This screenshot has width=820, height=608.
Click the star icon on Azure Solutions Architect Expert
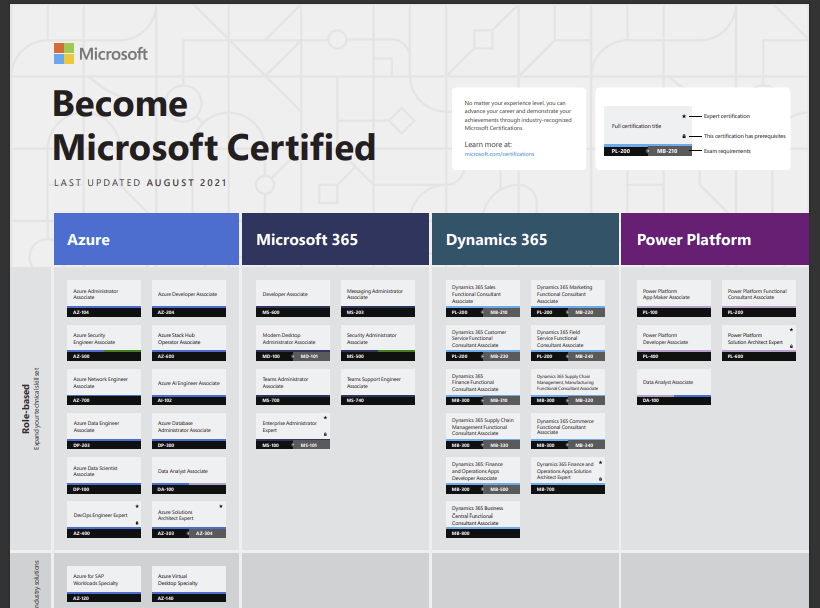221,507
